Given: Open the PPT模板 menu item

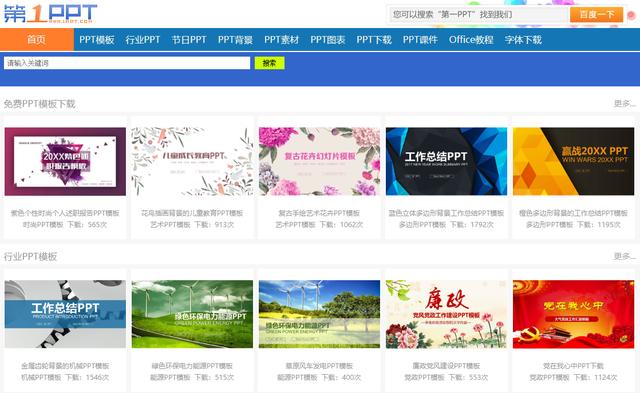Looking at the screenshot, I should pyautogui.click(x=97, y=40).
